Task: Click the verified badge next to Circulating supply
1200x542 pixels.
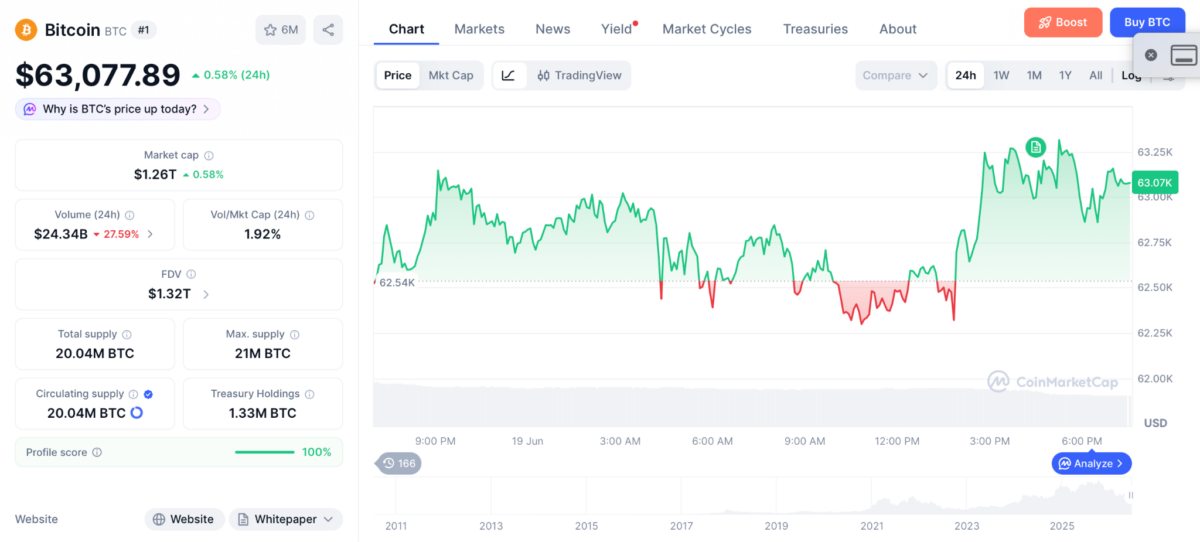Action: click(148, 394)
